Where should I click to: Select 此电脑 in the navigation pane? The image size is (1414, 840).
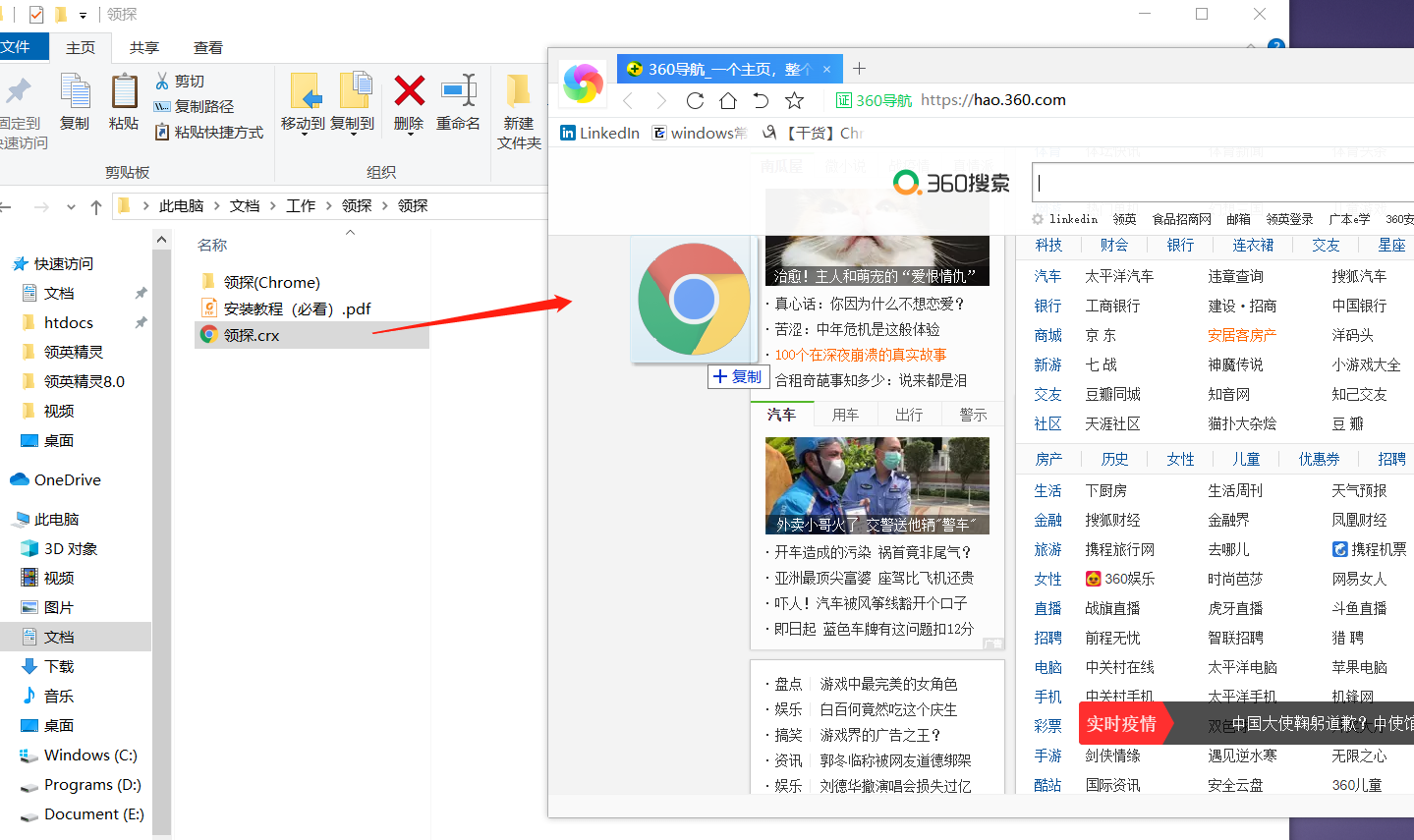[x=56, y=519]
